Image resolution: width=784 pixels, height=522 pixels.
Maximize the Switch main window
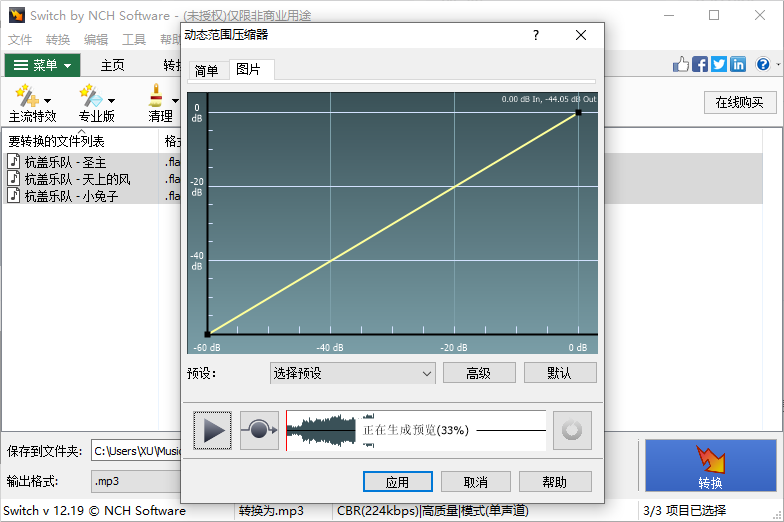tap(714, 15)
